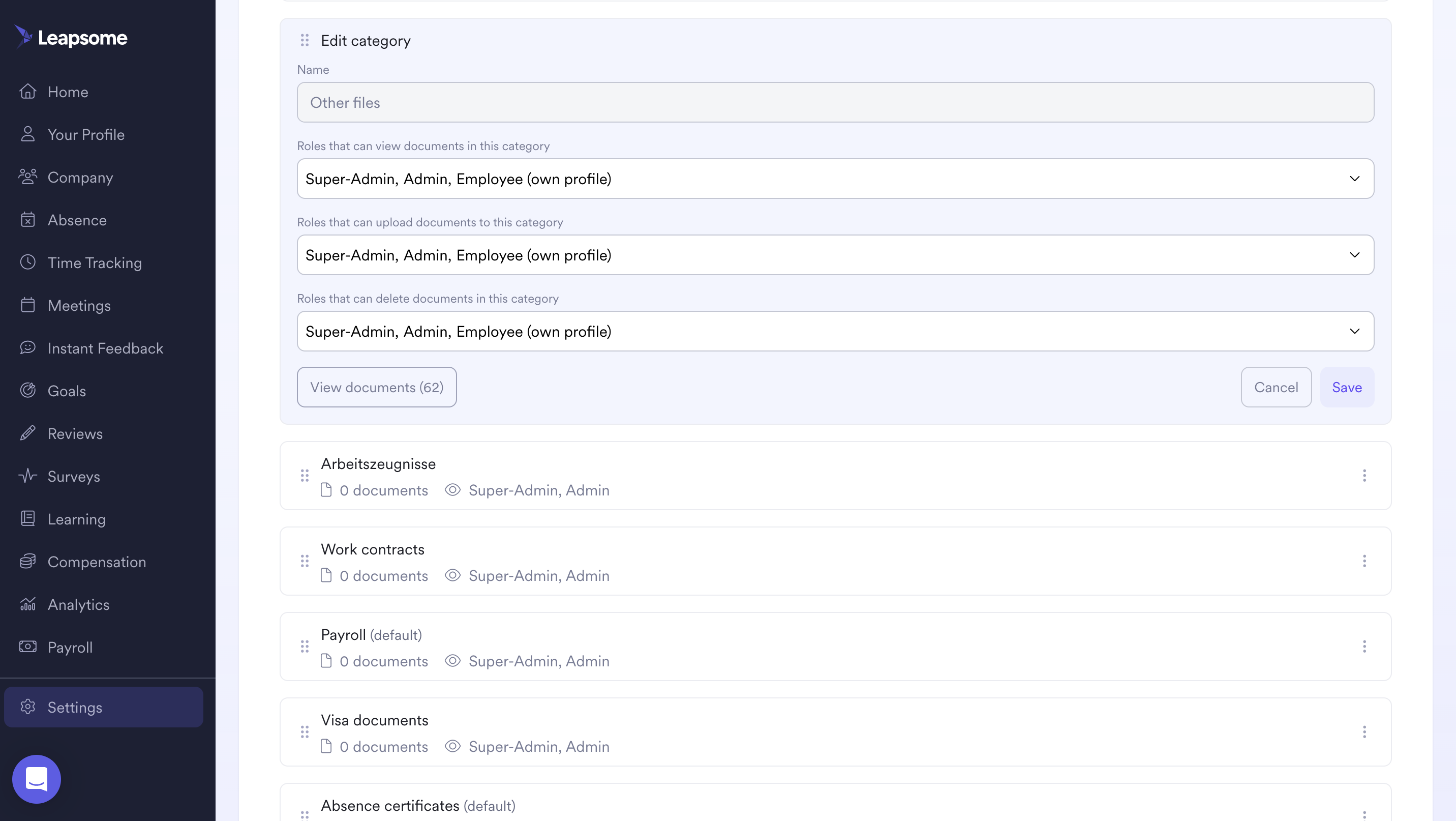
Task: Click the eye icon in Payroll category row
Action: click(453, 660)
